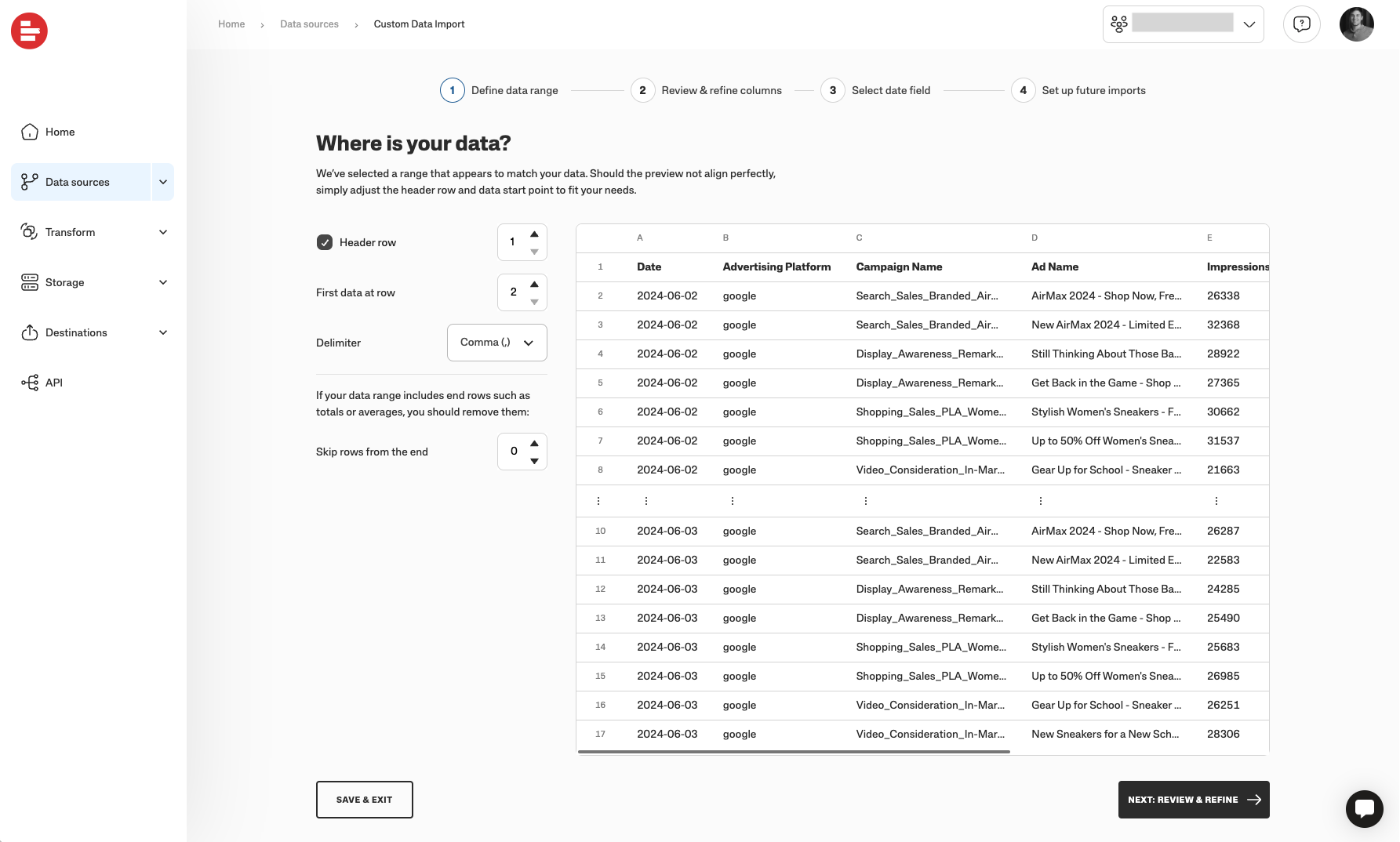This screenshot has width=1400, height=842.
Task: Click impressions value 30662
Action: (x=1223, y=412)
